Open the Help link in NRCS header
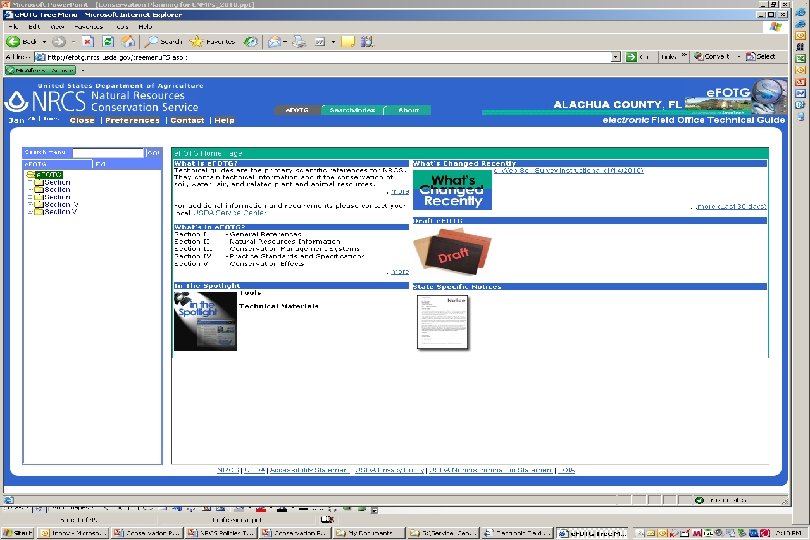The image size is (810, 540). 224,120
